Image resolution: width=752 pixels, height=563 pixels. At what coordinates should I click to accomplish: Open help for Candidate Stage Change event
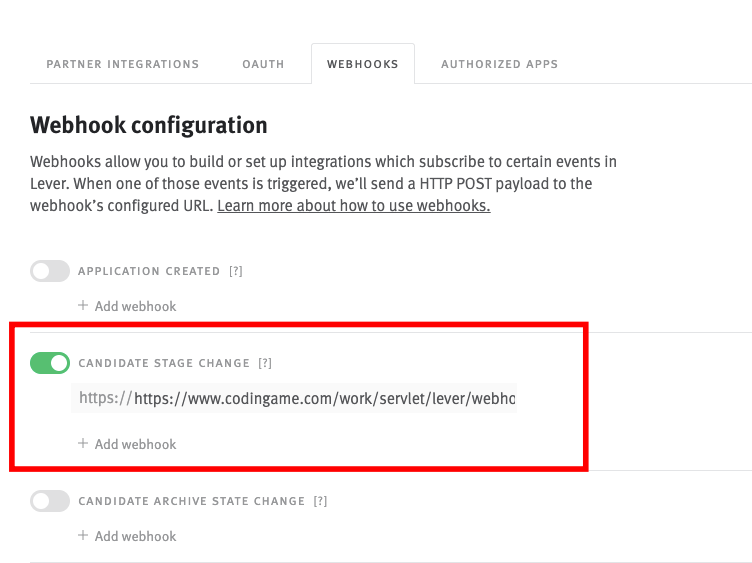265,363
